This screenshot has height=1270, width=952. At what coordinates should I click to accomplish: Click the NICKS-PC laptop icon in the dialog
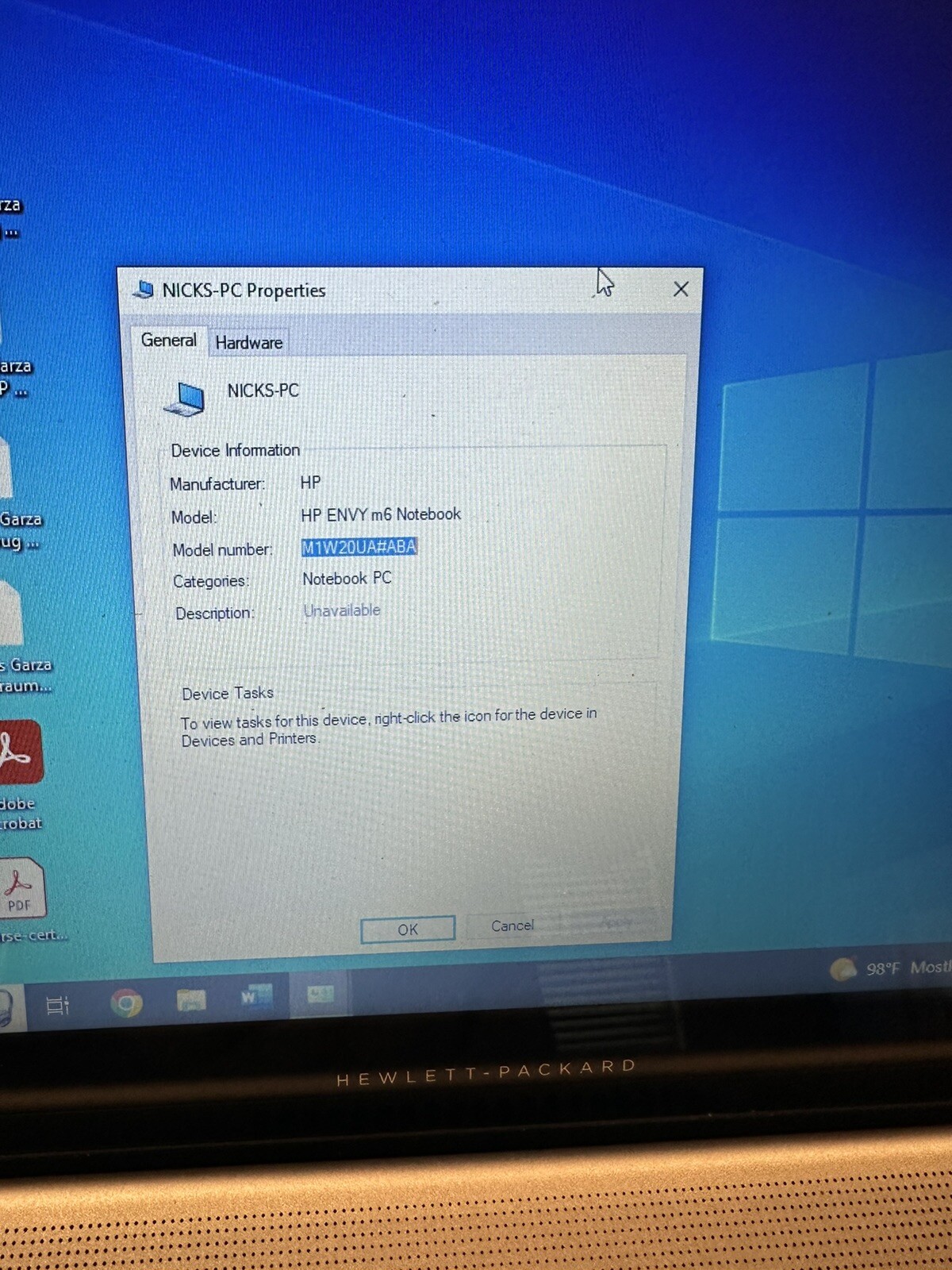(185, 398)
